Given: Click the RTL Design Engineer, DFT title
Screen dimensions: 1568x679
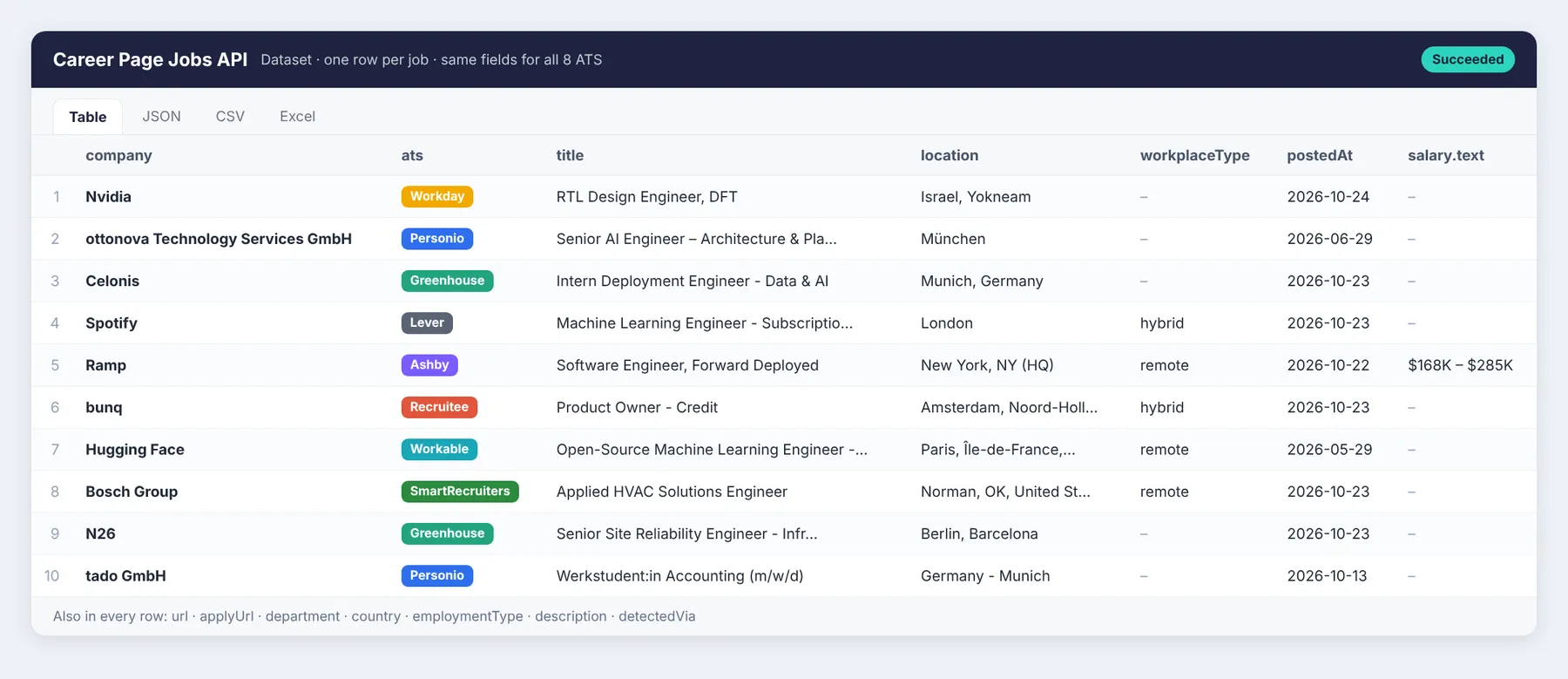Looking at the screenshot, I should (646, 197).
